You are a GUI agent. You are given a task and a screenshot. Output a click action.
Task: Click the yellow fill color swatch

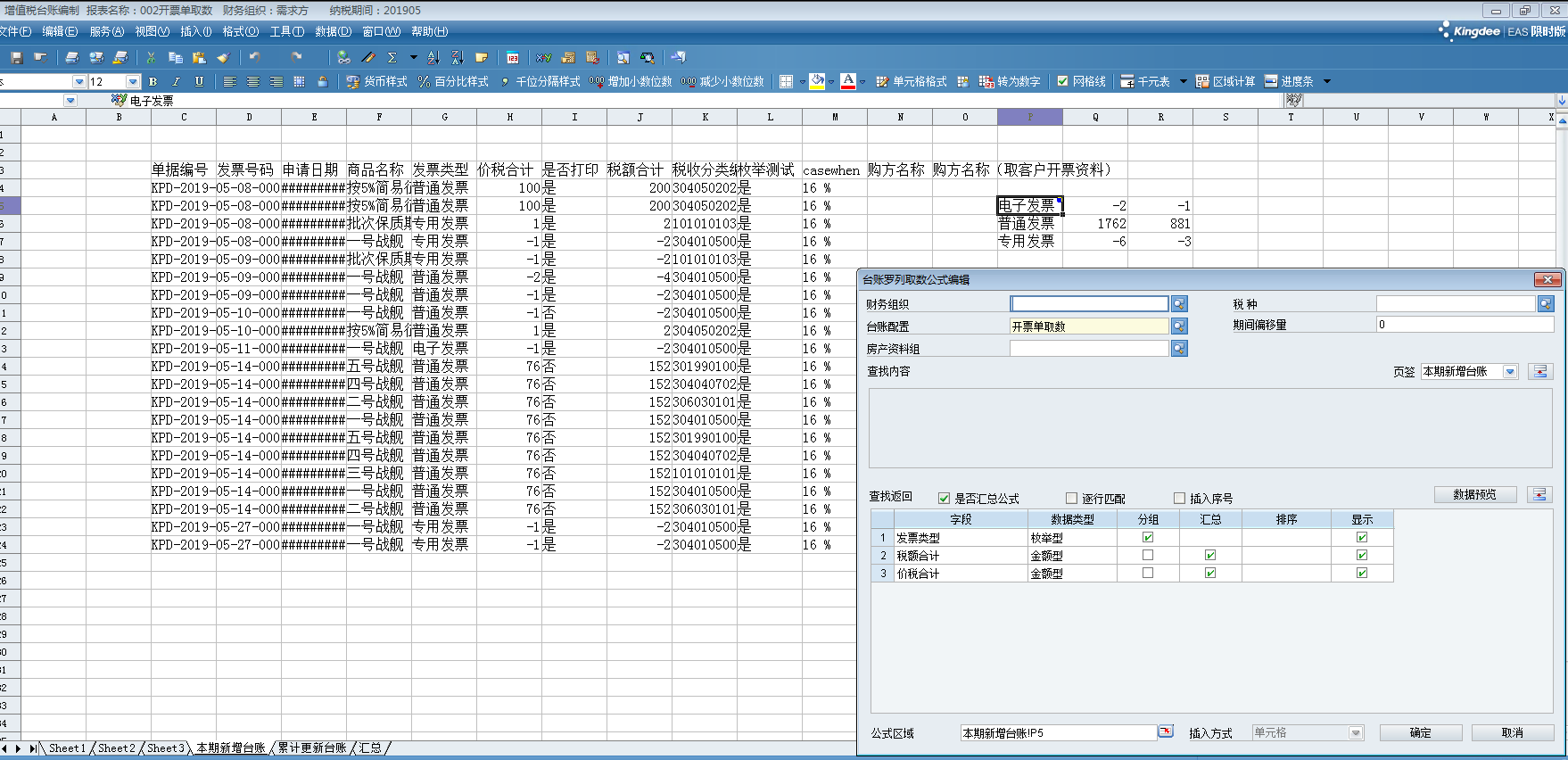tap(817, 81)
